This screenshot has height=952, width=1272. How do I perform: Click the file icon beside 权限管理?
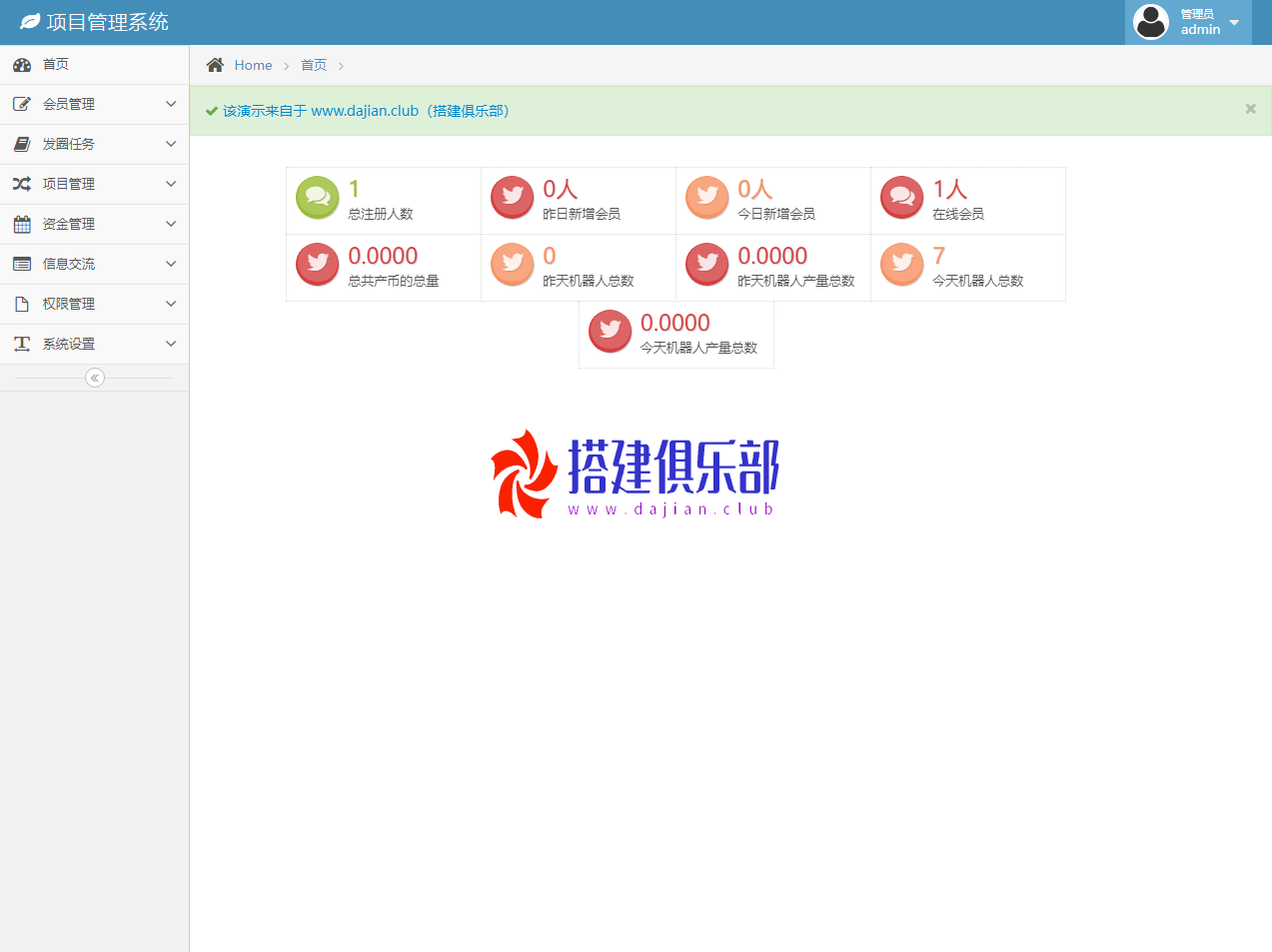22,304
